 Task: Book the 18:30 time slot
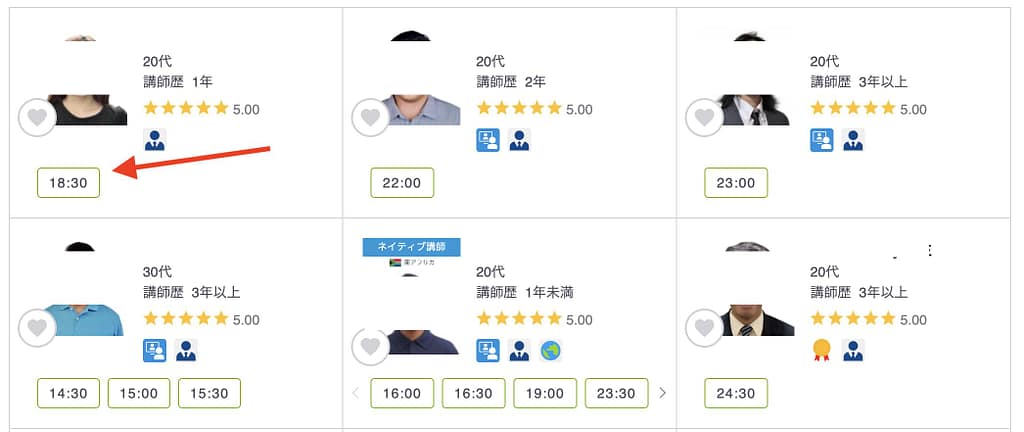tap(68, 183)
